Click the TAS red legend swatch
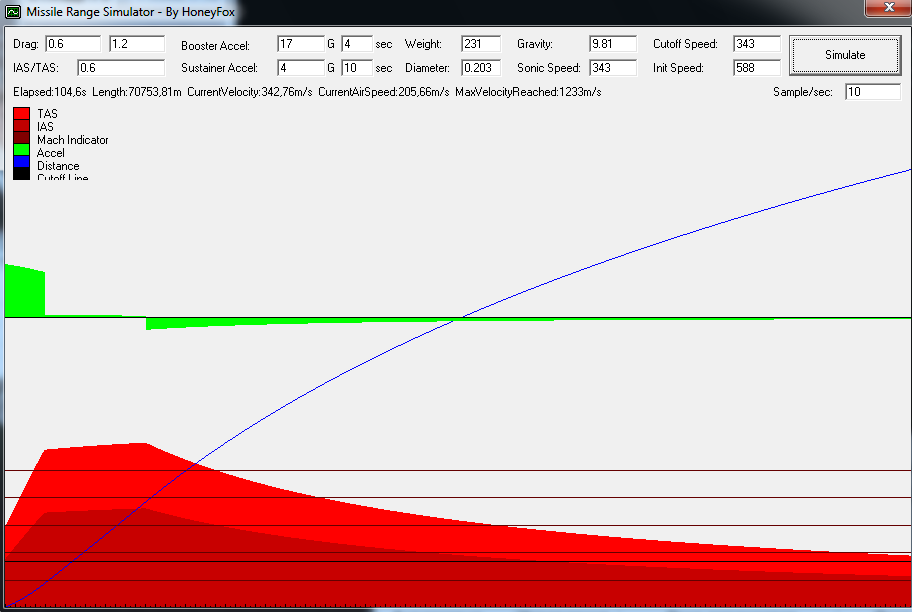Screen dimensions: 912x612 (22, 113)
